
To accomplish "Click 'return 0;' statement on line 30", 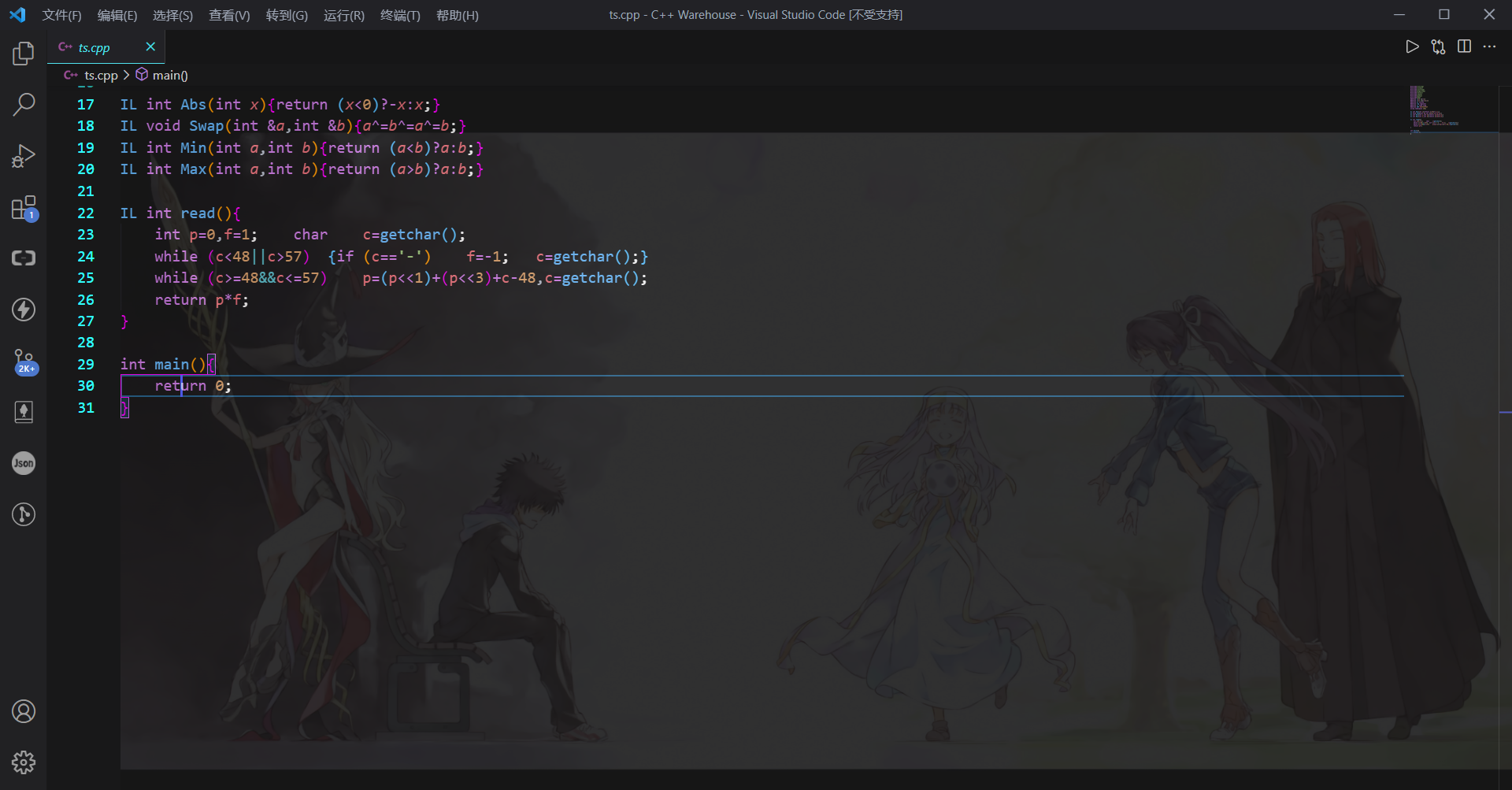I will click(x=193, y=386).
